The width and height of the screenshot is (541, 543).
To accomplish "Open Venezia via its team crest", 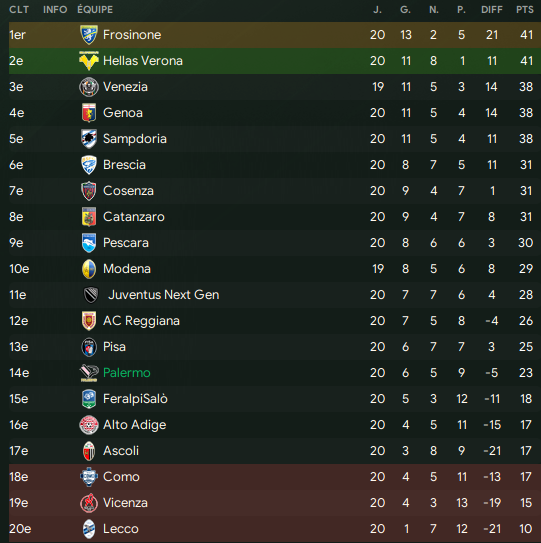I will pyautogui.click(x=89, y=87).
